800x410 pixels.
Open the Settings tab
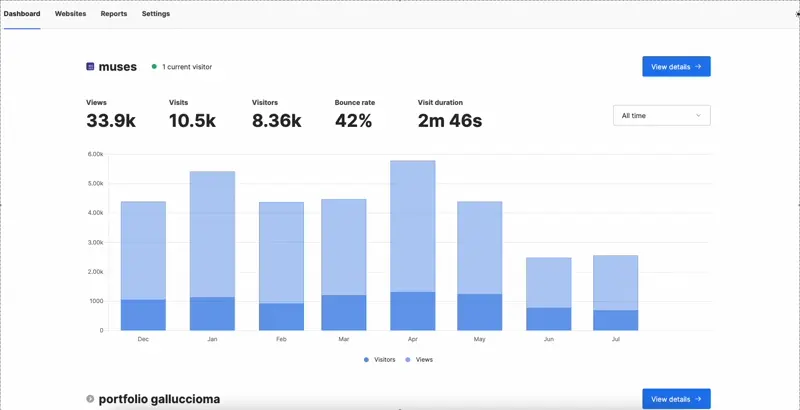tap(156, 14)
